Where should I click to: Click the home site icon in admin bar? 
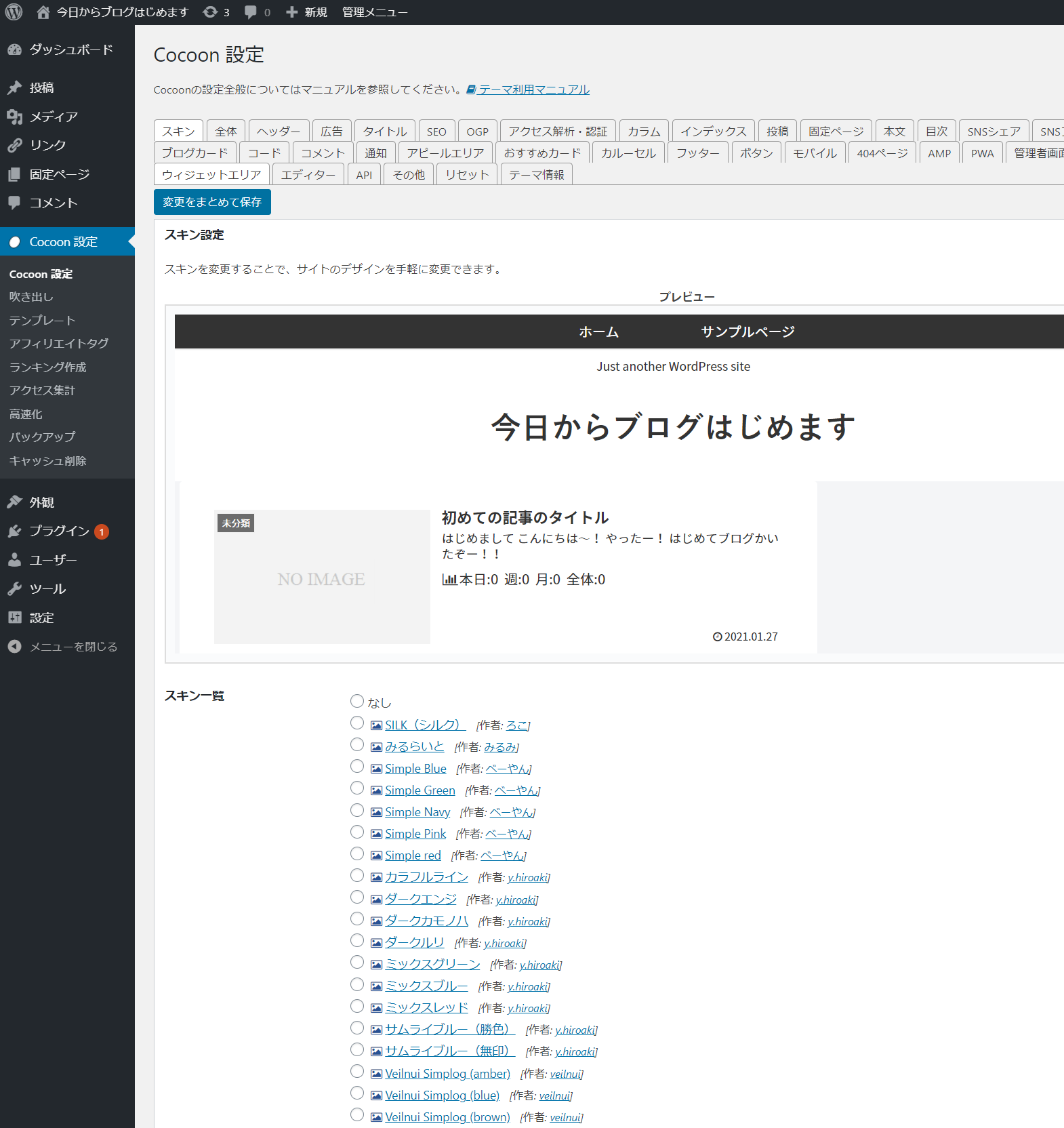pos(43,12)
